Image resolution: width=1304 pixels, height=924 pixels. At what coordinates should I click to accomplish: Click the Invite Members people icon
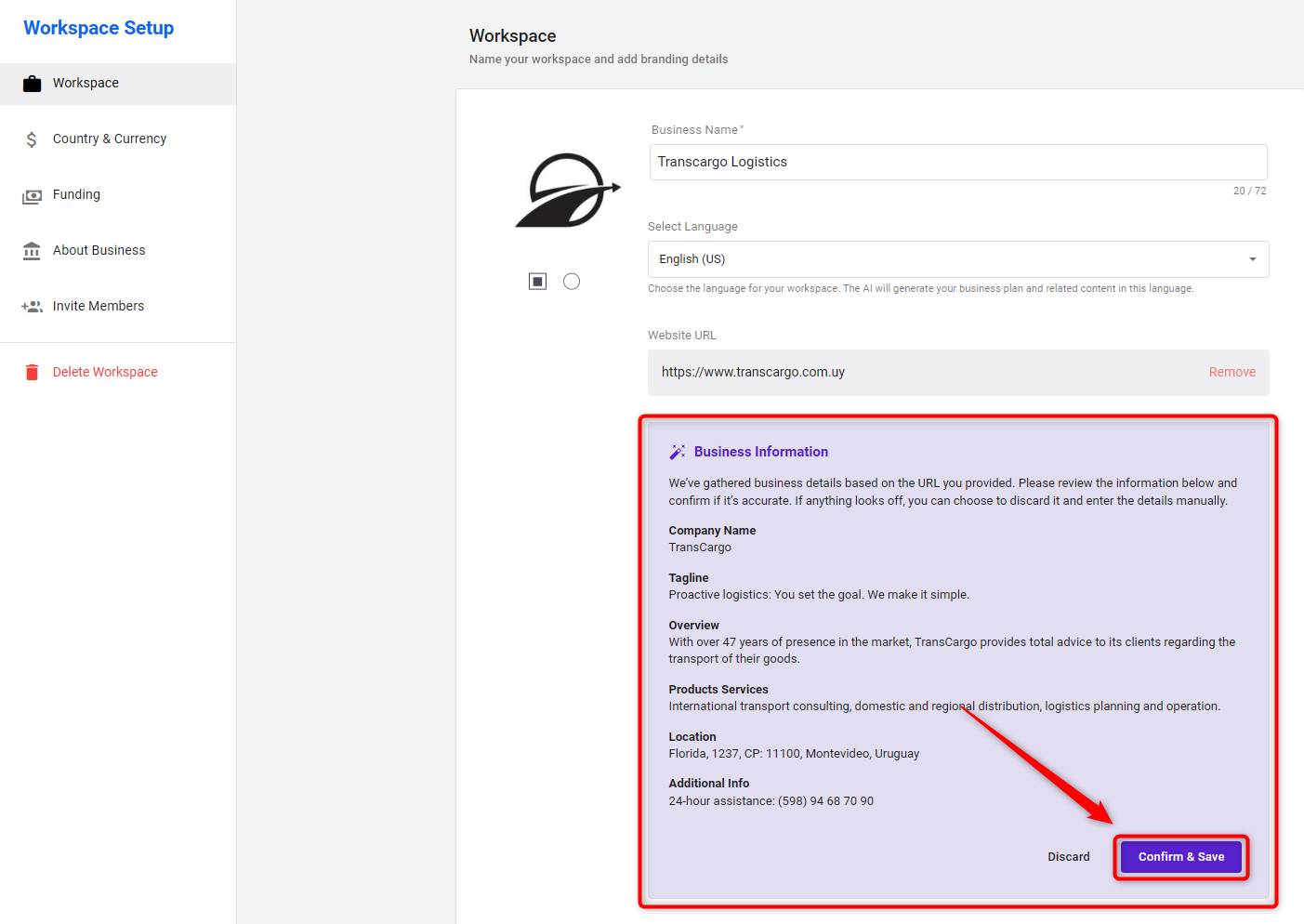pyautogui.click(x=32, y=307)
